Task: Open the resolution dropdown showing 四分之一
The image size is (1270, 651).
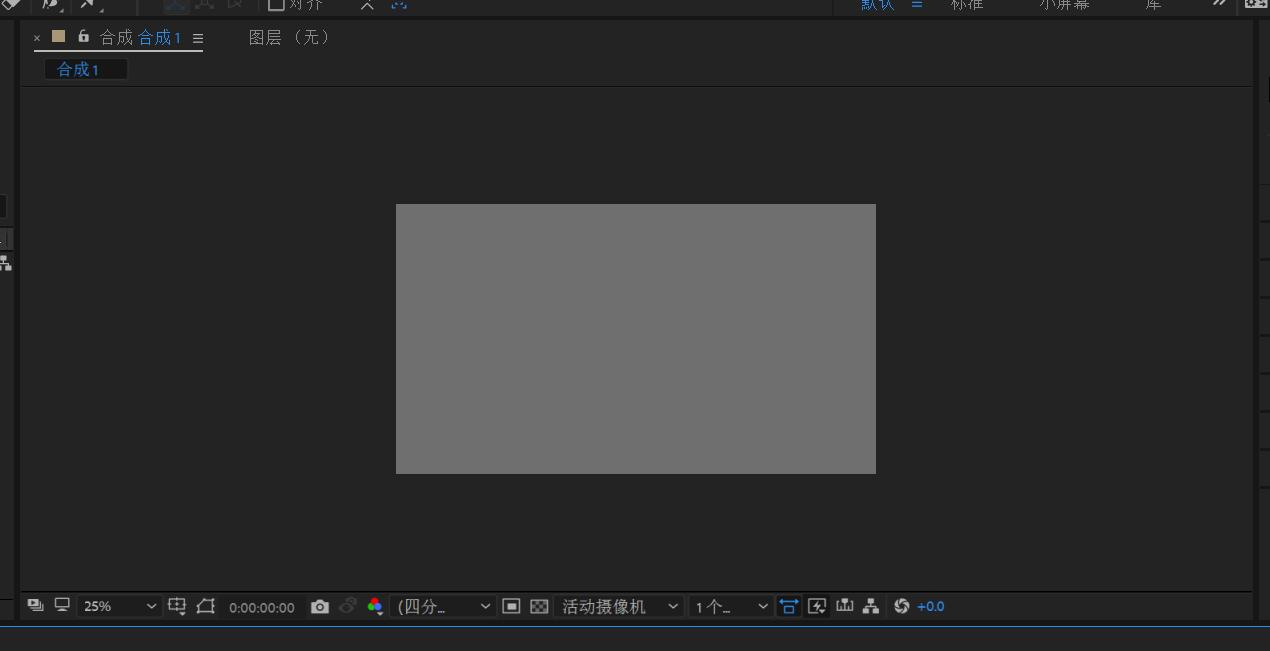Action: (443, 606)
